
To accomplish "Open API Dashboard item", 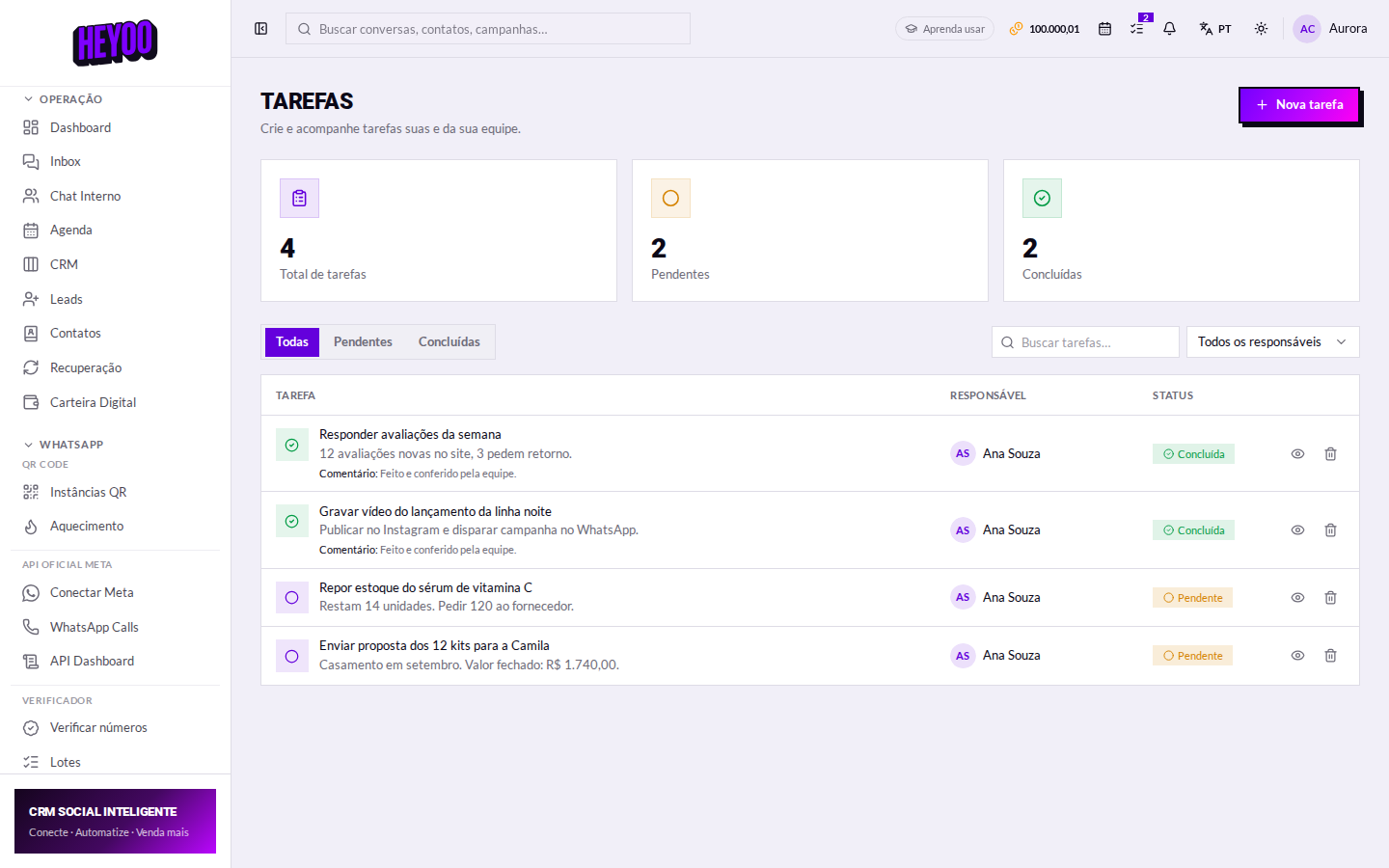I will click(115, 662).
